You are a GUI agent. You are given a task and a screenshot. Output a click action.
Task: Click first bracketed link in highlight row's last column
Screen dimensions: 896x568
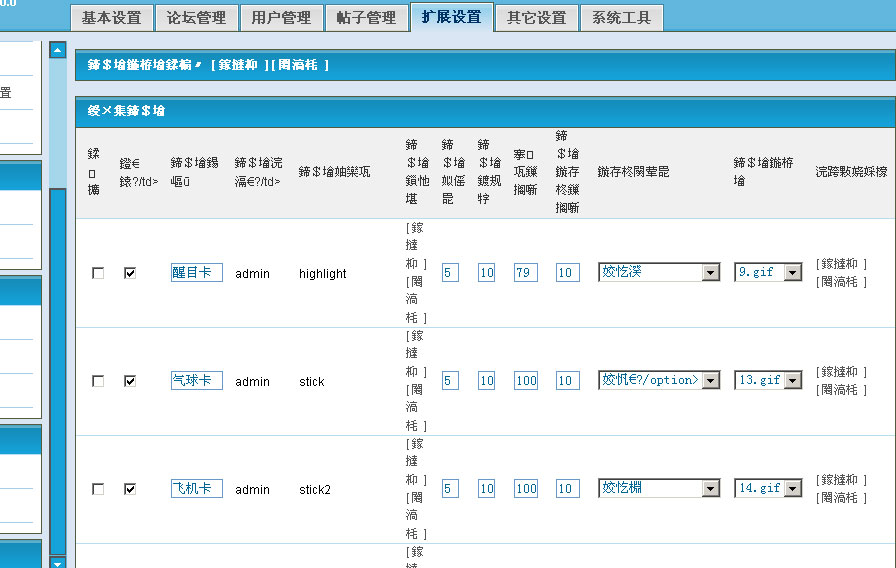pos(841,264)
